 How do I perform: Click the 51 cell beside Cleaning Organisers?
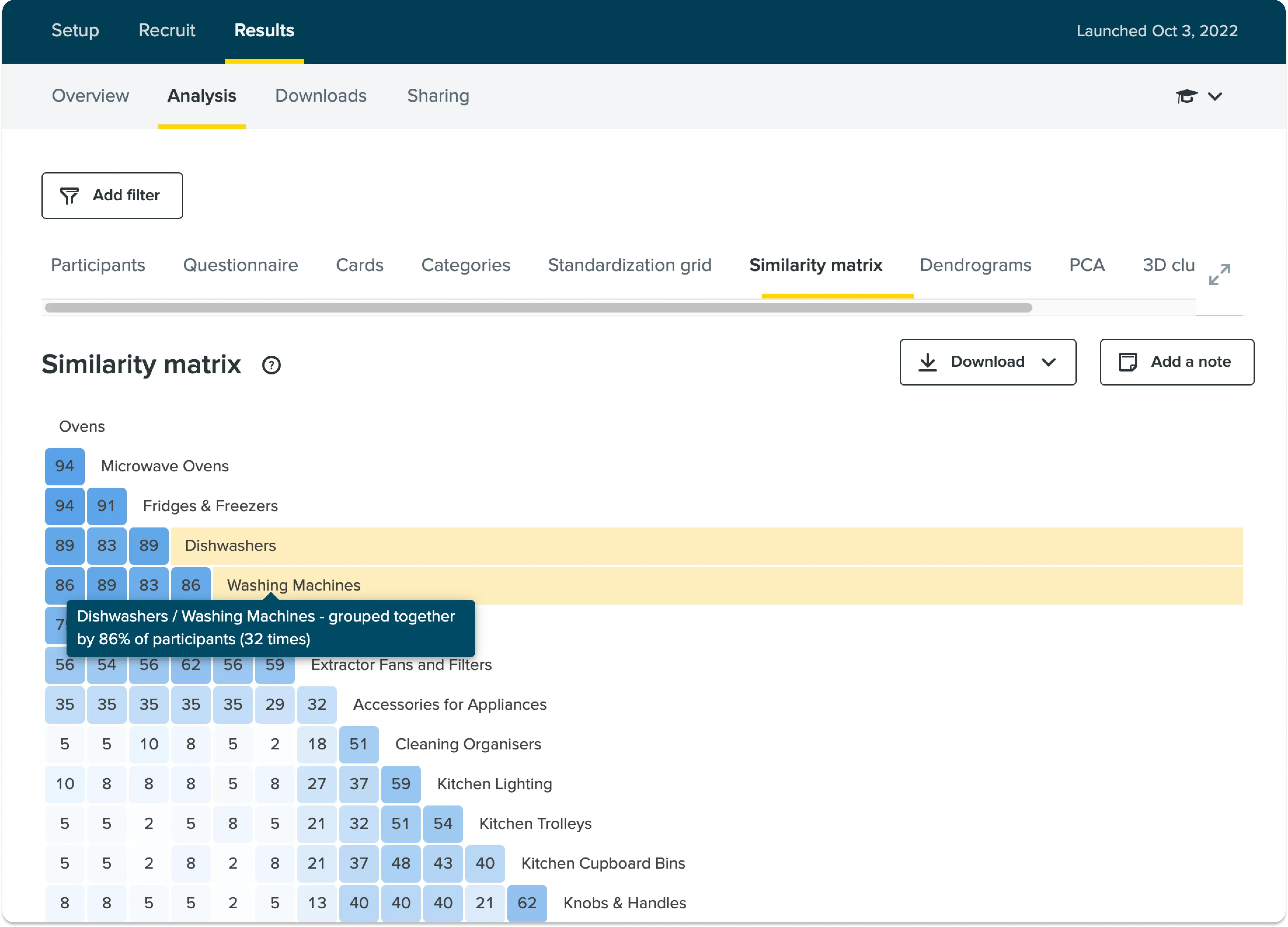tap(358, 744)
